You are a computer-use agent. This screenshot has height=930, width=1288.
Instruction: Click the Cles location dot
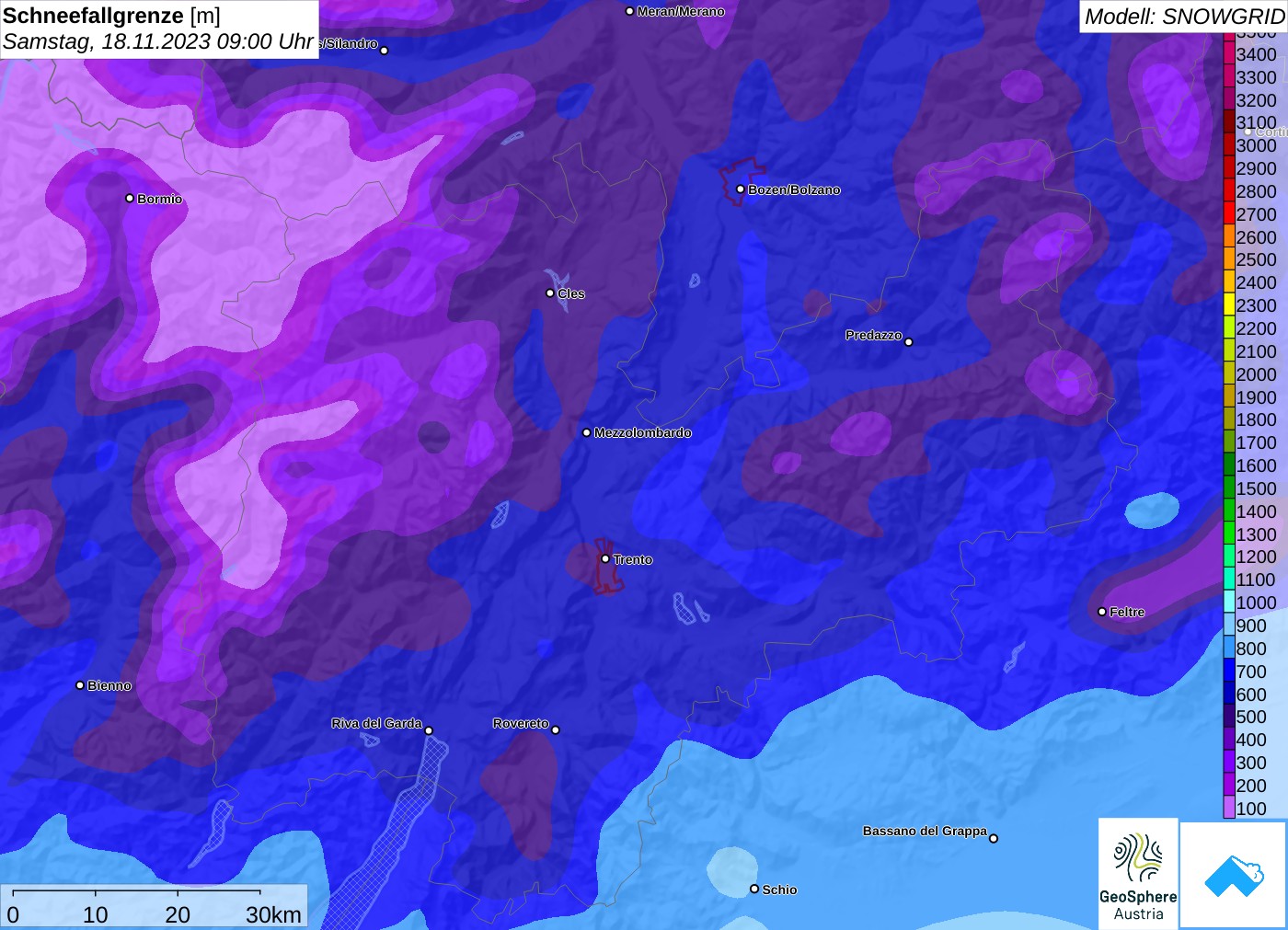click(x=550, y=293)
